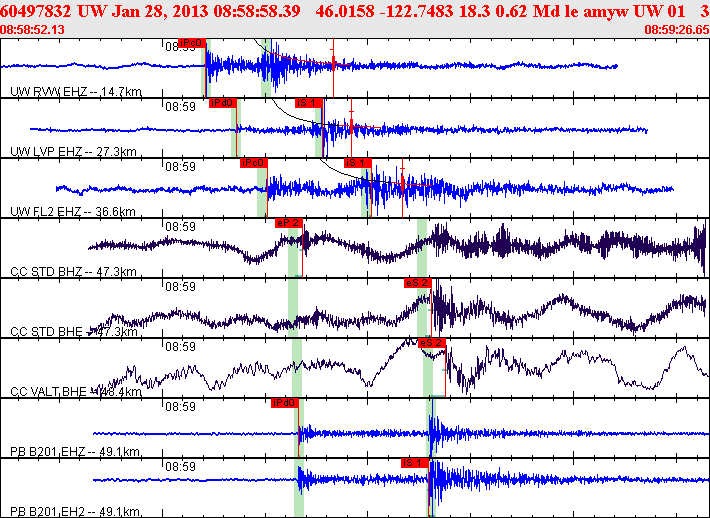Click the 08:59 time label on B201 EH2 trace

pyautogui.click(x=180, y=467)
